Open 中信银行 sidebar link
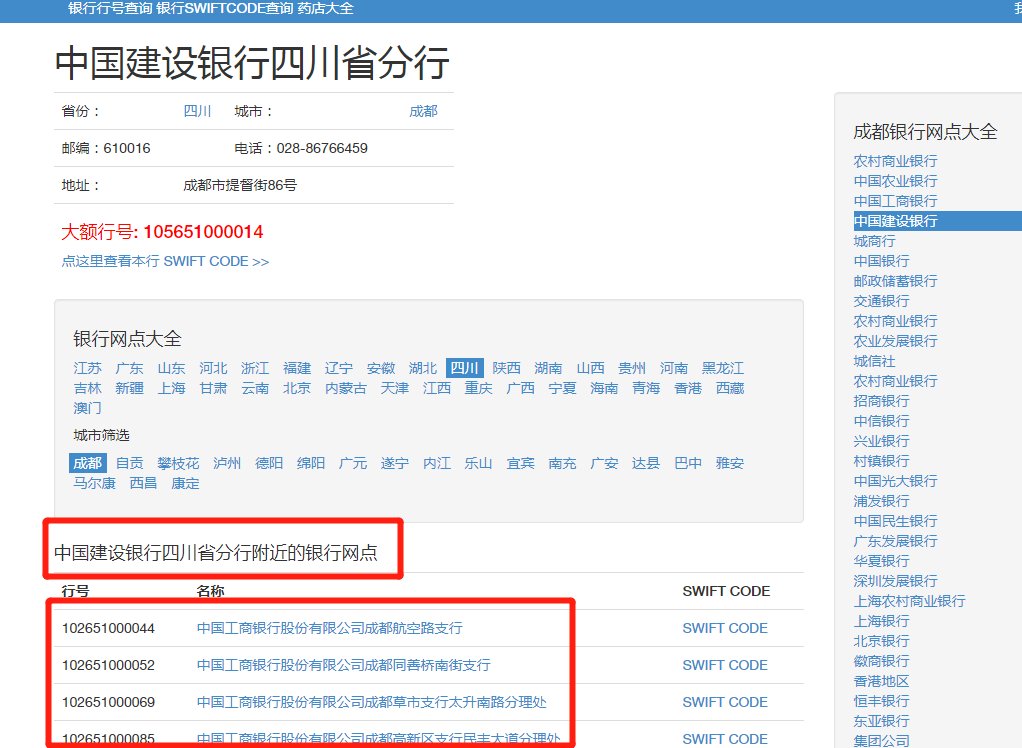Screen dimensions: 1022x748 [x=881, y=422]
